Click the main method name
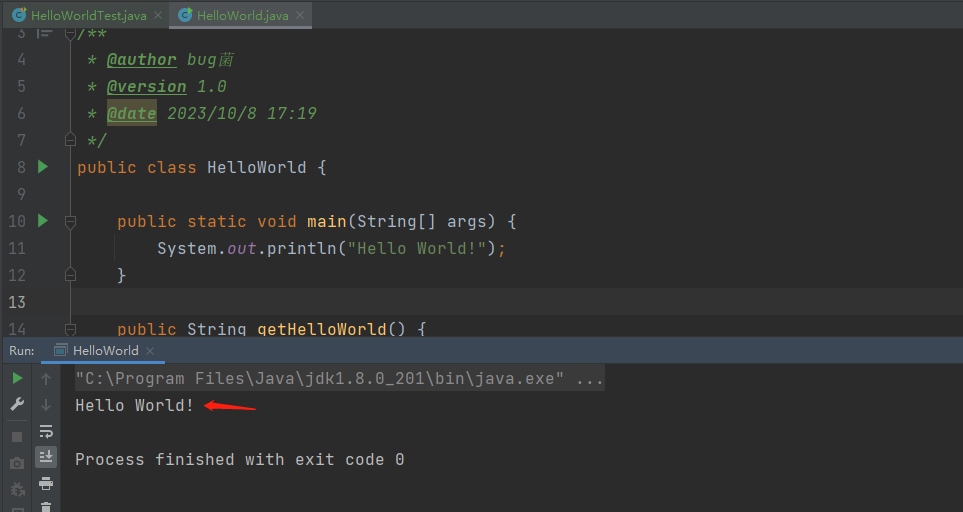963x512 pixels. [327, 222]
